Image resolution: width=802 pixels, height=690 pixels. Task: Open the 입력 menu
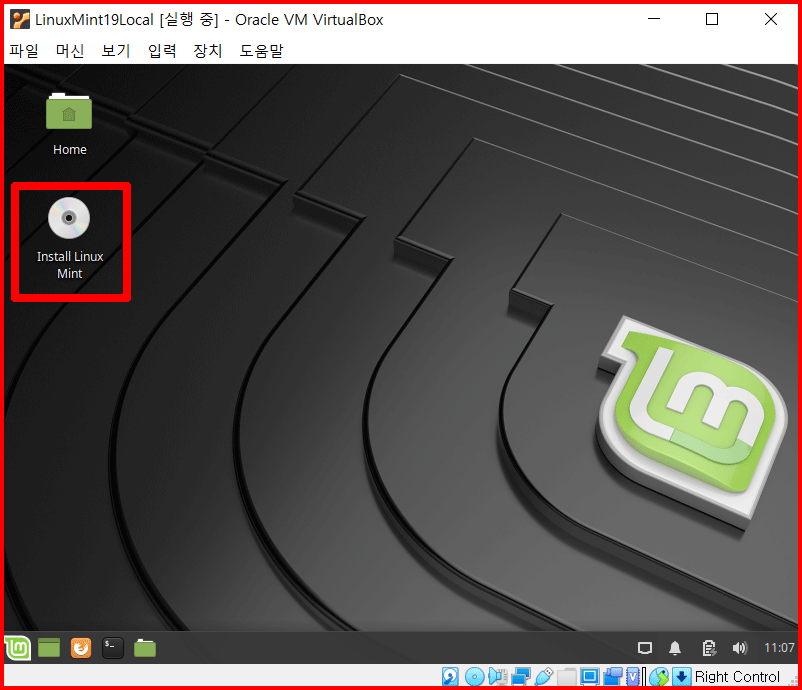[162, 51]
